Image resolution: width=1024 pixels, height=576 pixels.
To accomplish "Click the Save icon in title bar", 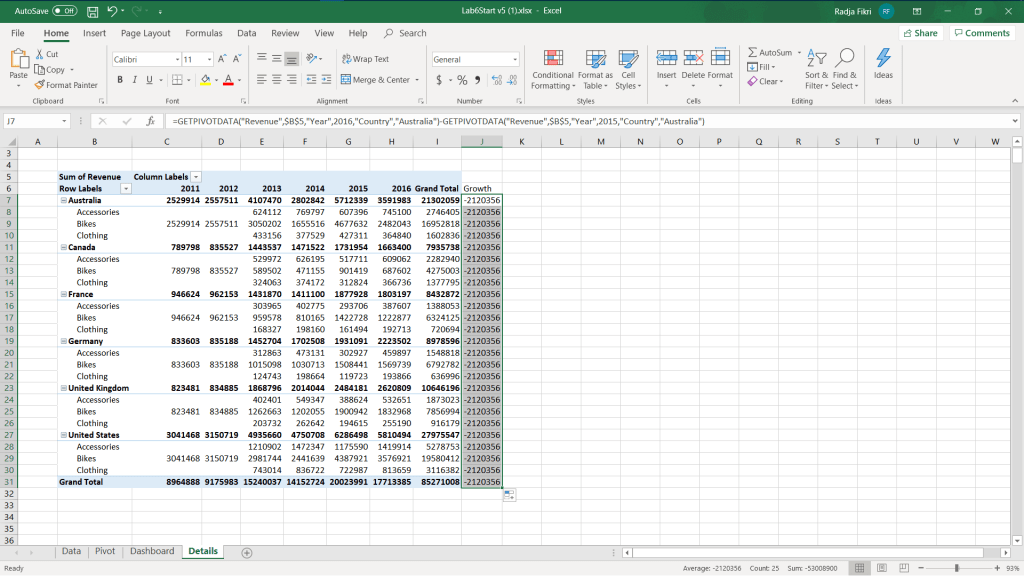I will (93, 11).
